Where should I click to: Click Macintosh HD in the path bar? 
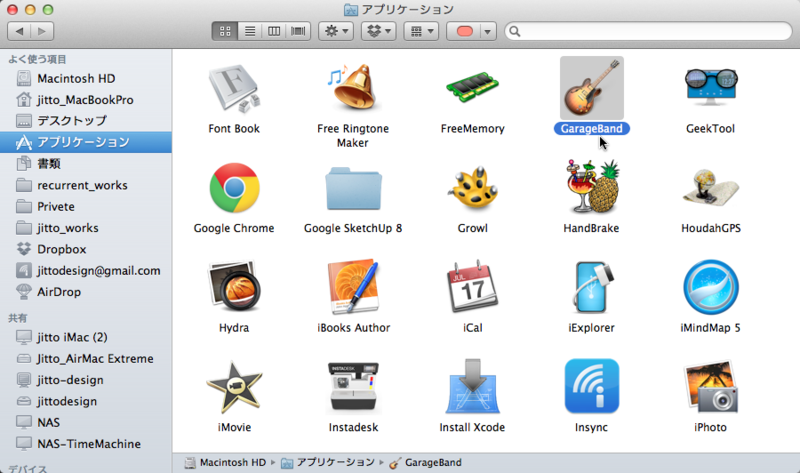225,462
